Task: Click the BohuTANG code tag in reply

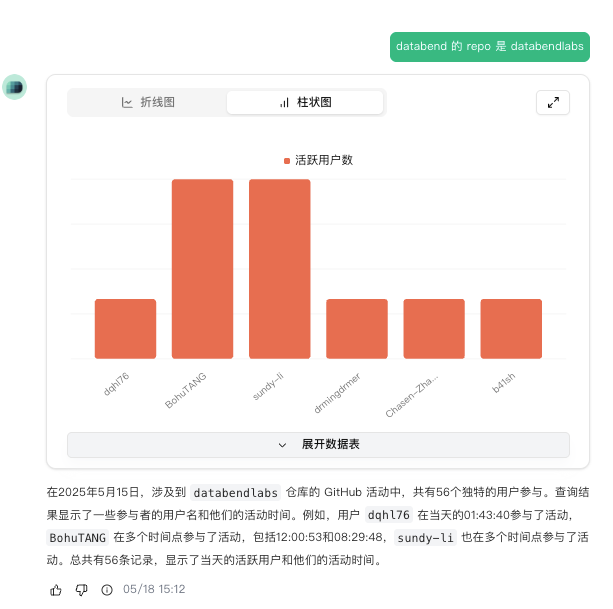Action: [x=77, y=538]
